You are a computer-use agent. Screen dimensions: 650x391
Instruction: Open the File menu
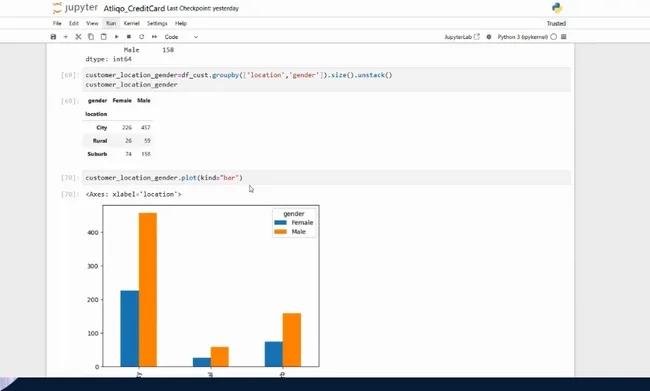point(57,23)
